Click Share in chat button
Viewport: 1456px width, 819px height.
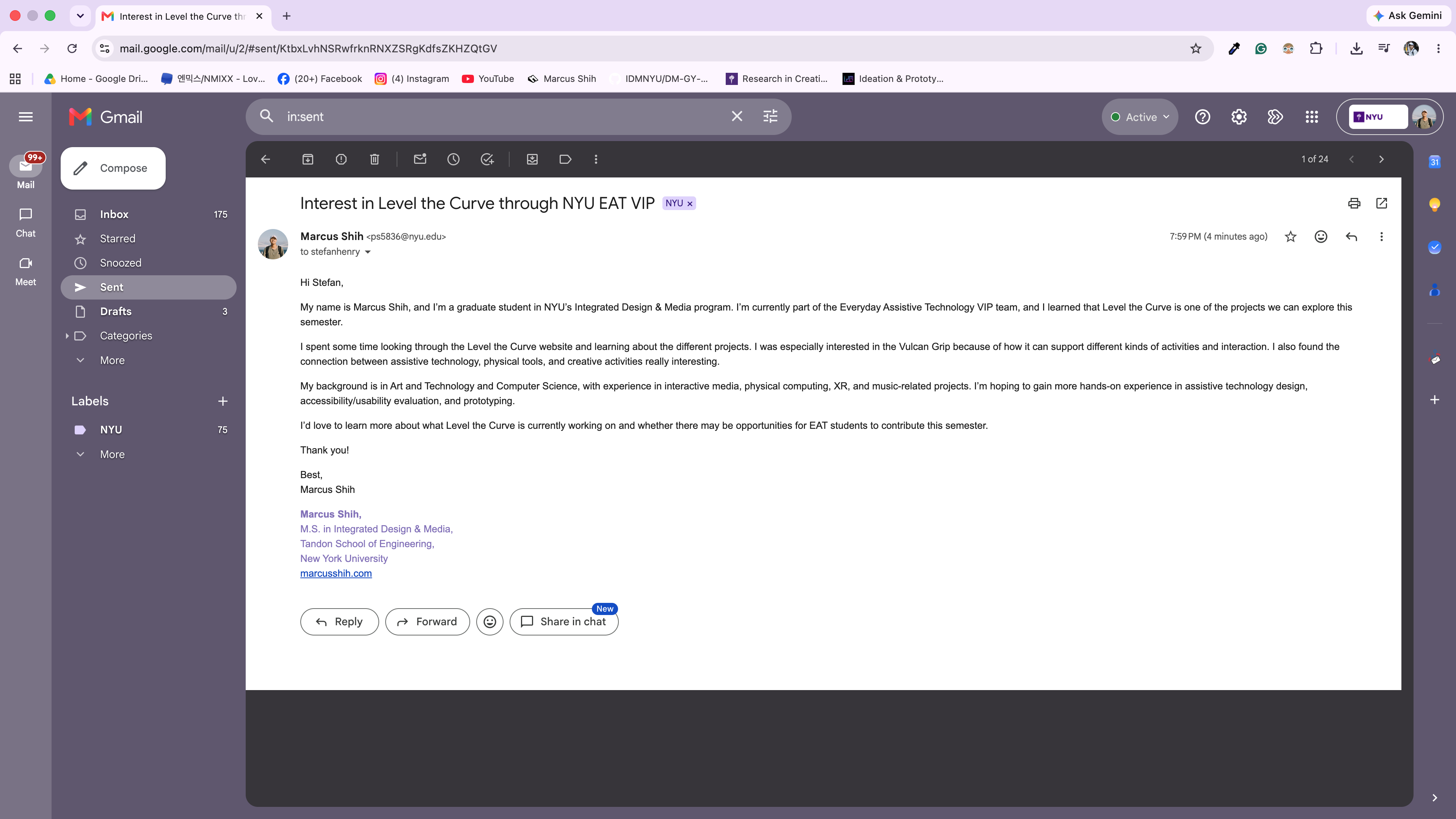pos(563,622)
